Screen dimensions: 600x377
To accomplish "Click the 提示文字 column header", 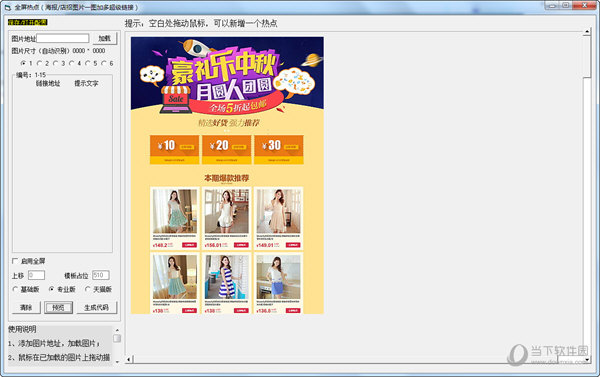I will [86, 83].
